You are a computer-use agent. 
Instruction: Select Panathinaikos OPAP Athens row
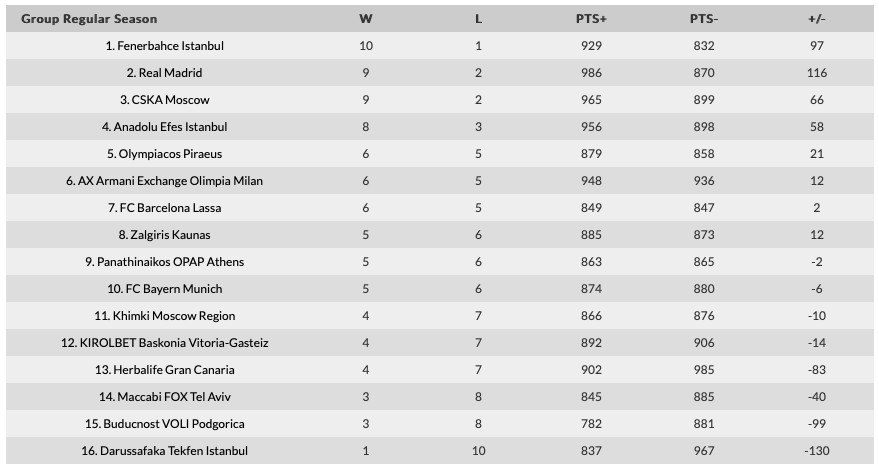pyautogui.click(x=171, y=262)
